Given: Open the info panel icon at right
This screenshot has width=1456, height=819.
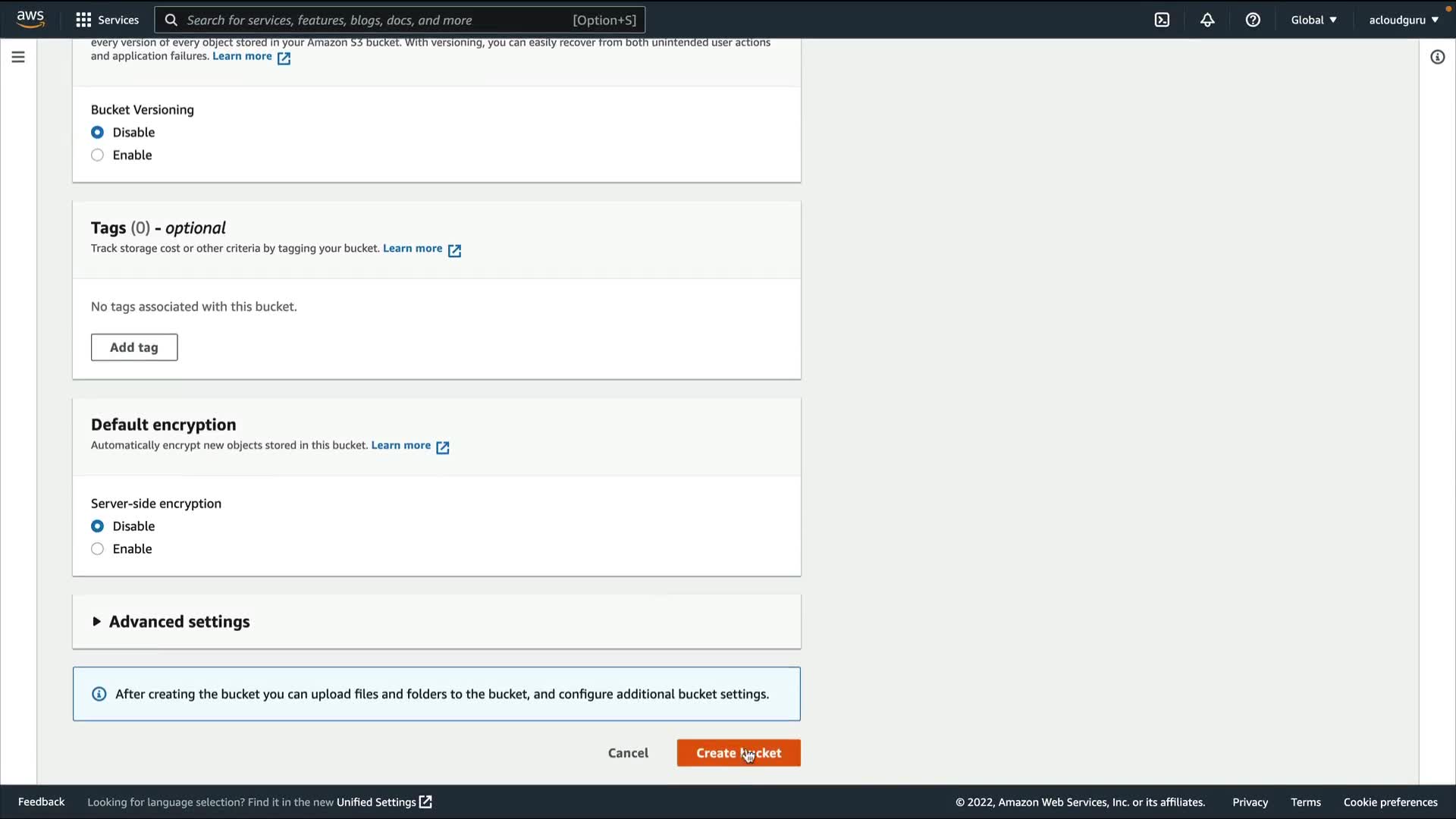Looking at the screenshot, I should 1437,57.
